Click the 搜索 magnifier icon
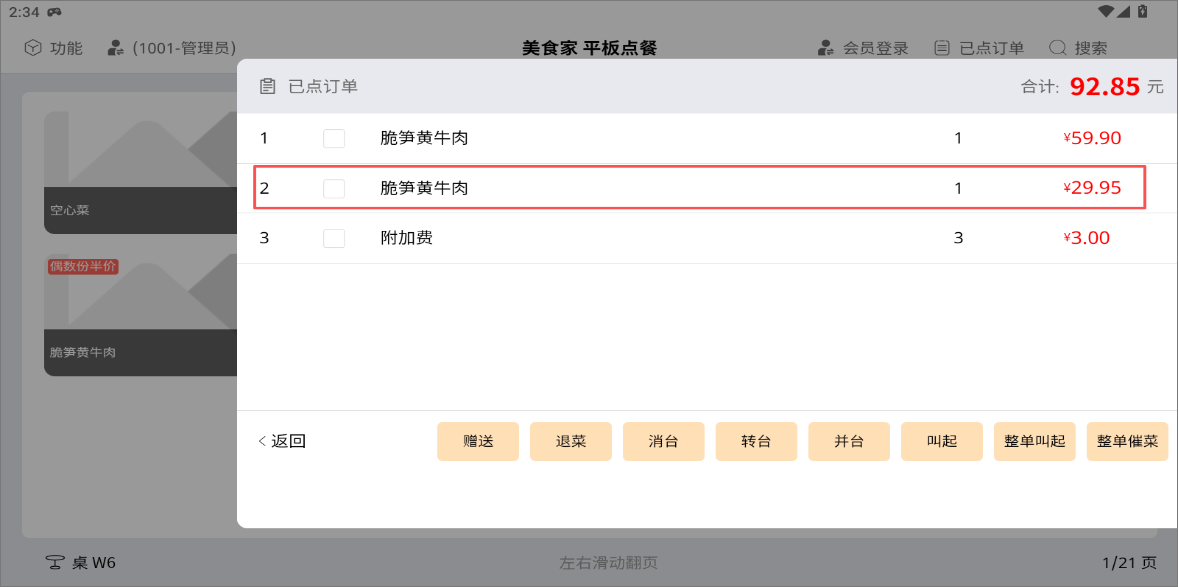 [x=1057, y=48]
